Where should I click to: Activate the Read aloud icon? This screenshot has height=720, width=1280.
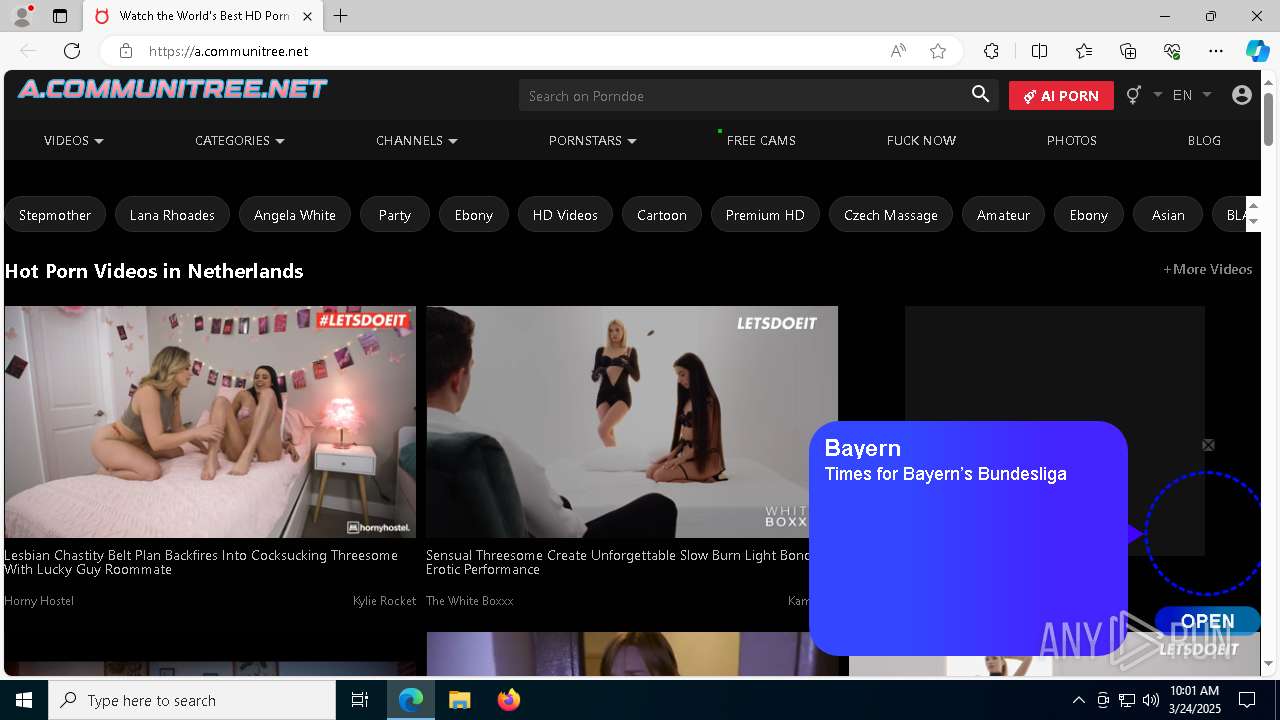(x=898, y=51)
